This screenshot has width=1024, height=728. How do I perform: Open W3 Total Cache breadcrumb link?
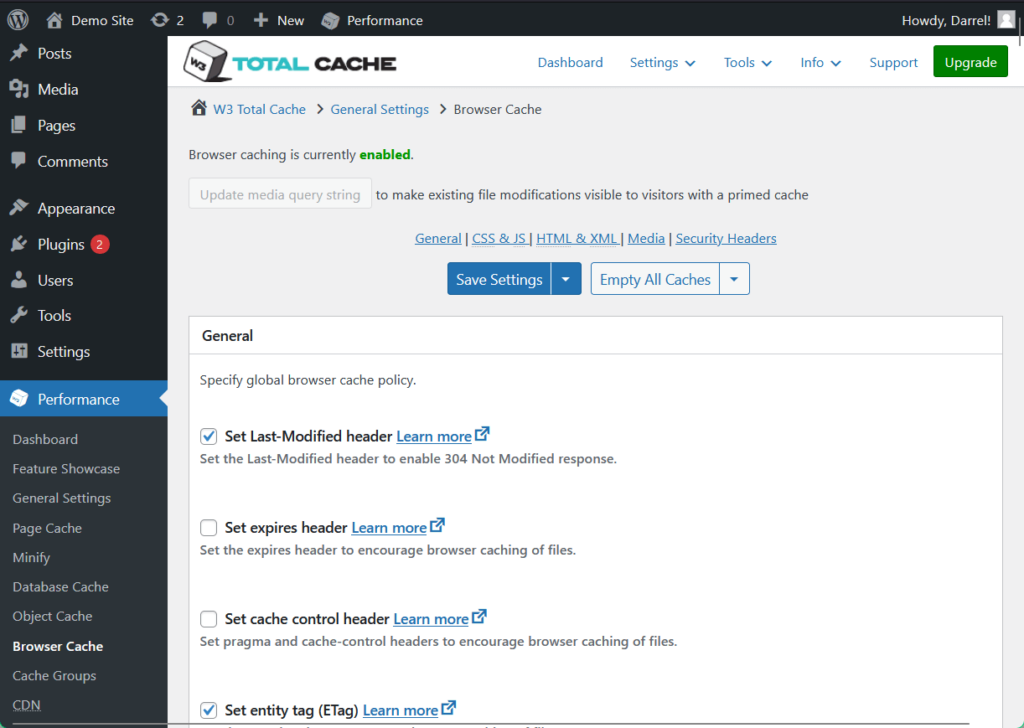(259, 109)
